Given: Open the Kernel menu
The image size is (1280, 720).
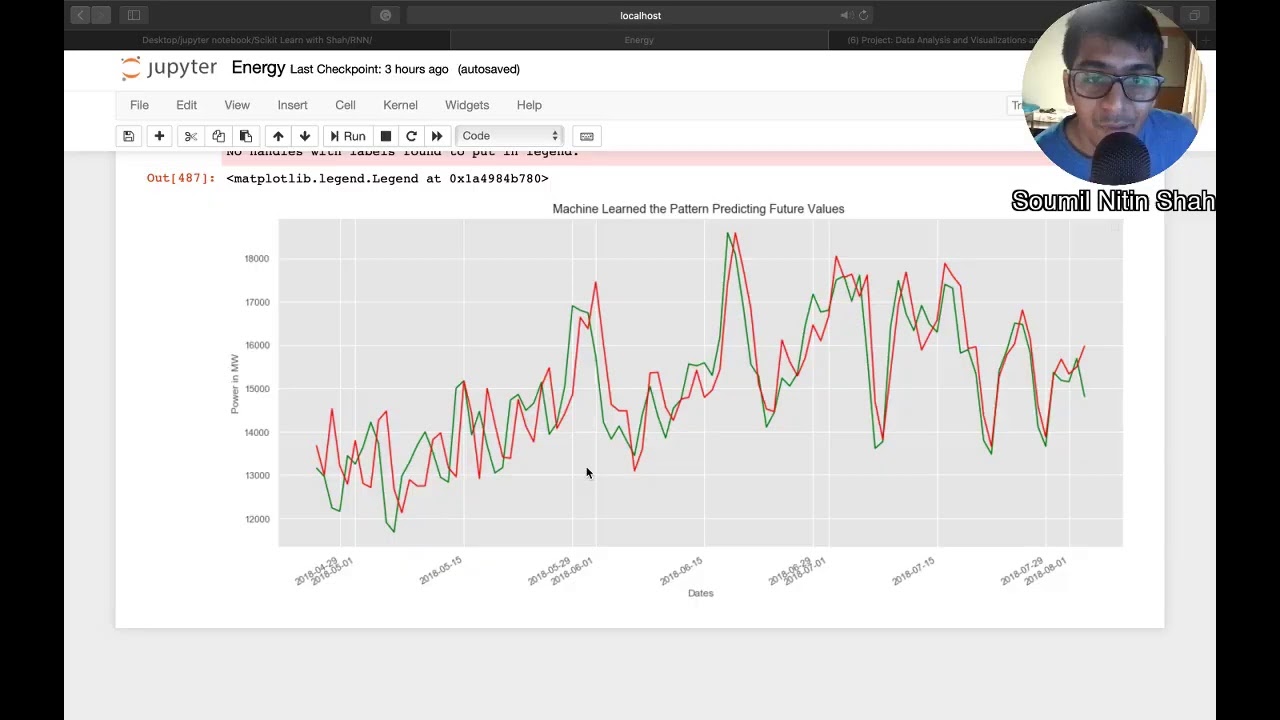Looking at the screenshot, I should coord(400,105).
